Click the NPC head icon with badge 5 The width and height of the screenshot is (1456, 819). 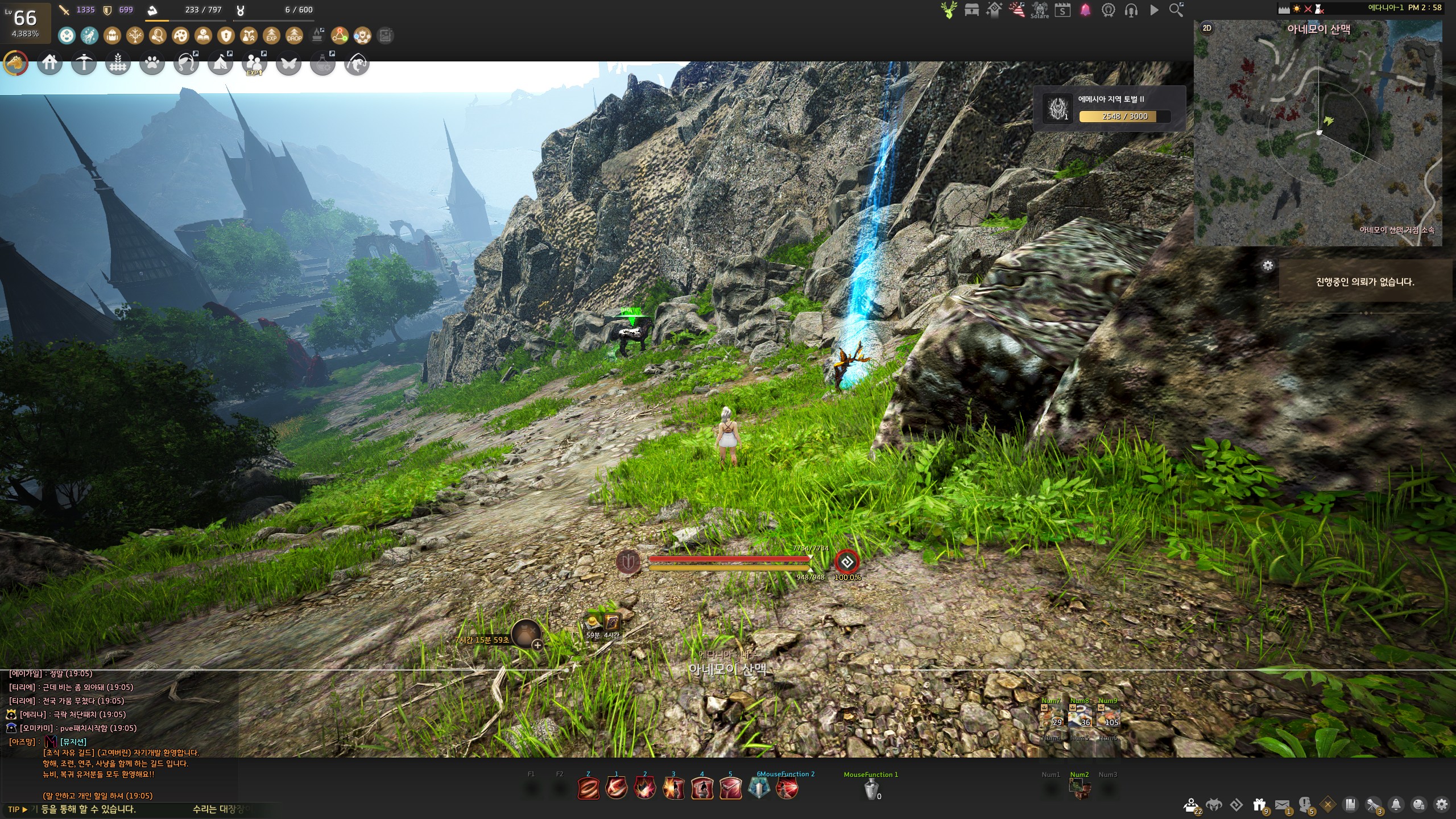[x=1305, y=805]
